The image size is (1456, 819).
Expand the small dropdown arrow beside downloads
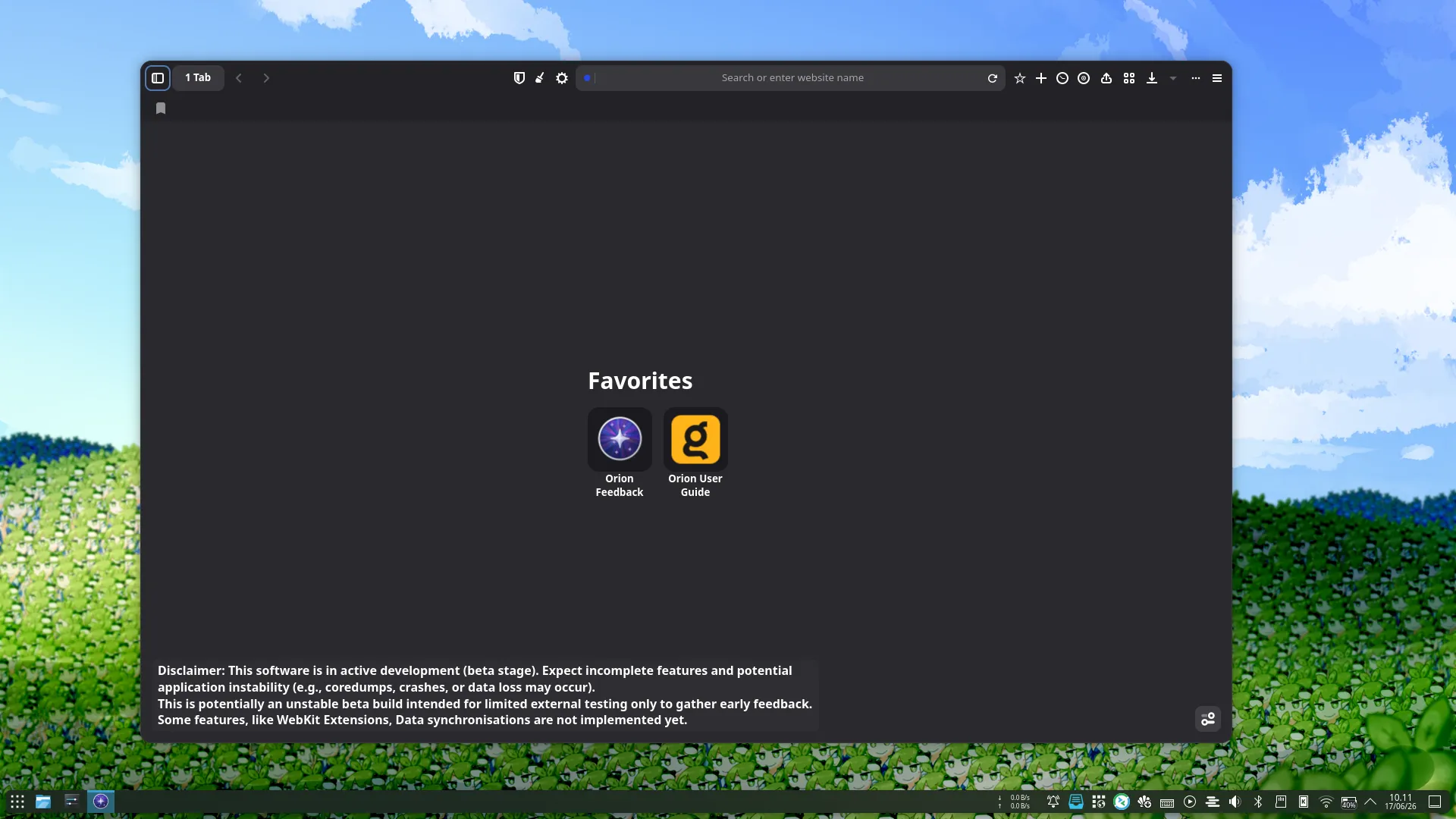[1173, 78]
